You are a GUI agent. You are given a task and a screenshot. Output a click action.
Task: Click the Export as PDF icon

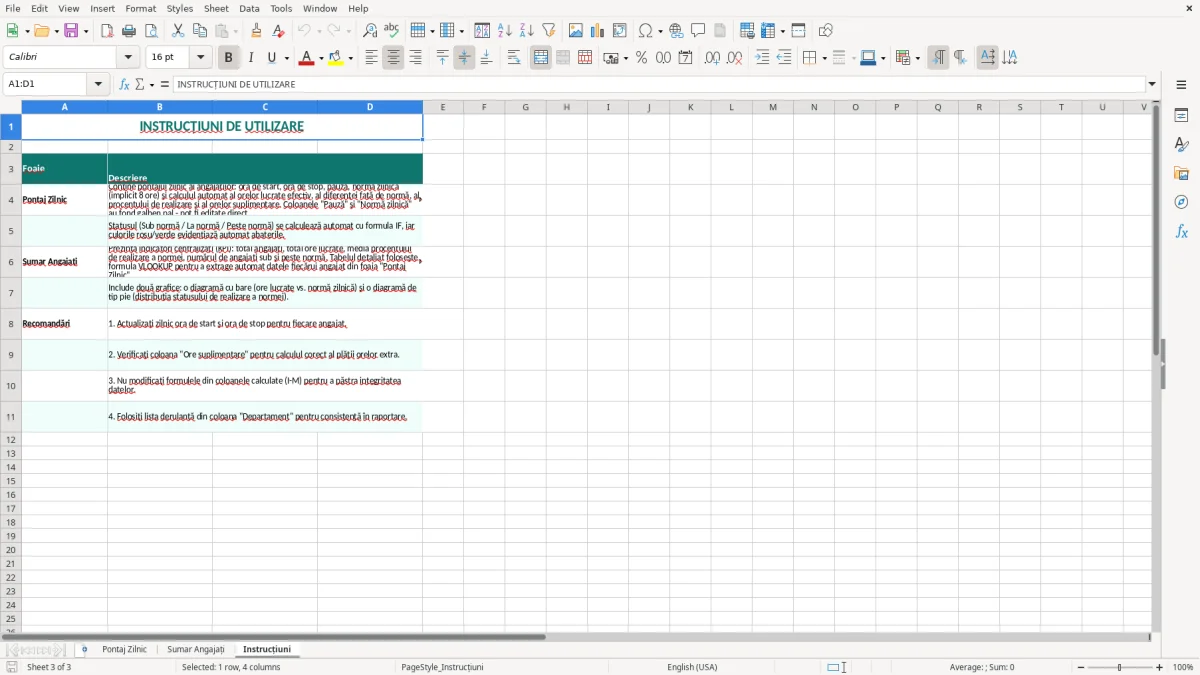point(107,31)
